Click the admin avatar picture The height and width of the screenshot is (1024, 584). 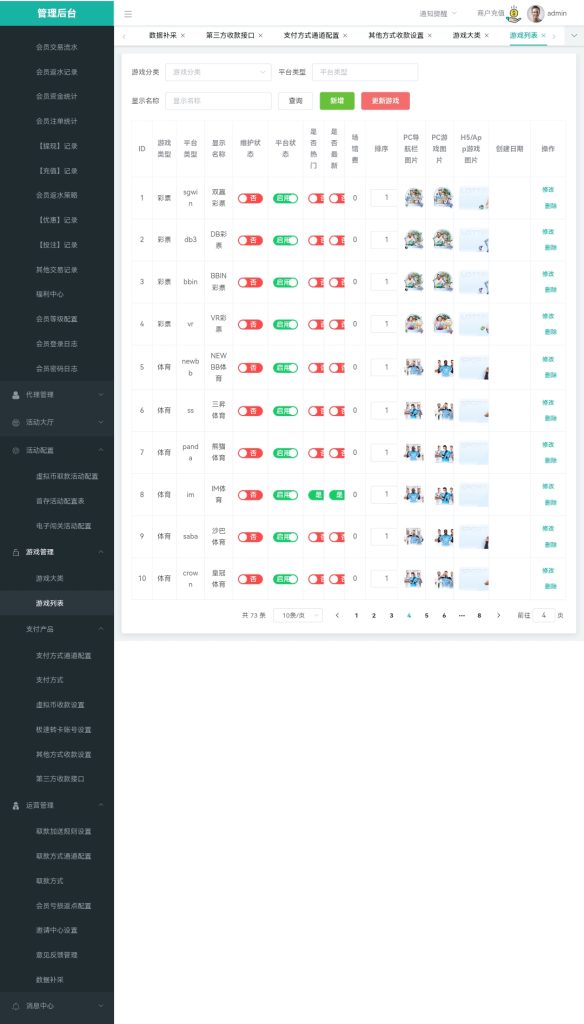536,13
